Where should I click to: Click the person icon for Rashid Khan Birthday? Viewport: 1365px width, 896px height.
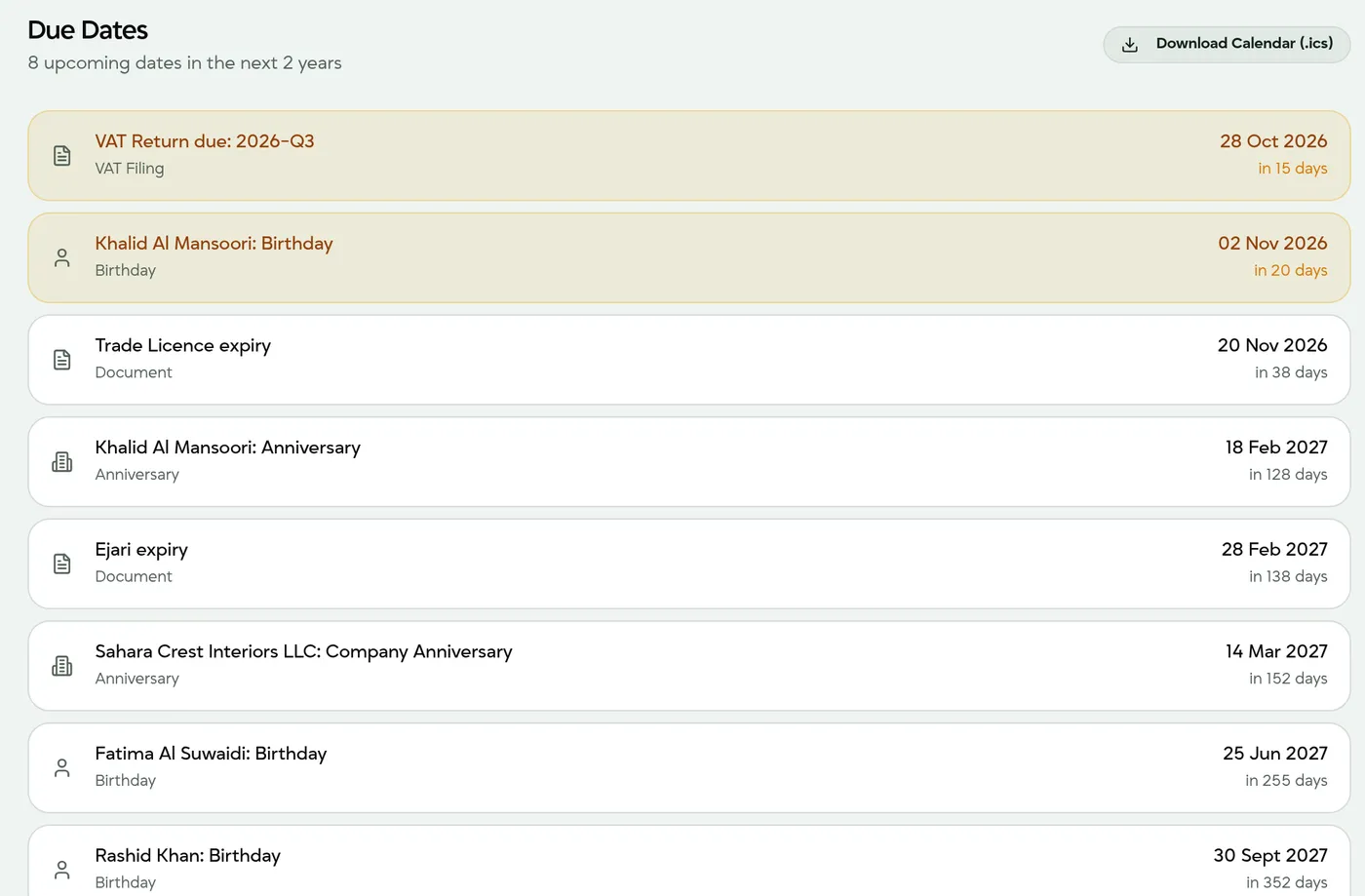pyautogui.click(x=62, y=870)
